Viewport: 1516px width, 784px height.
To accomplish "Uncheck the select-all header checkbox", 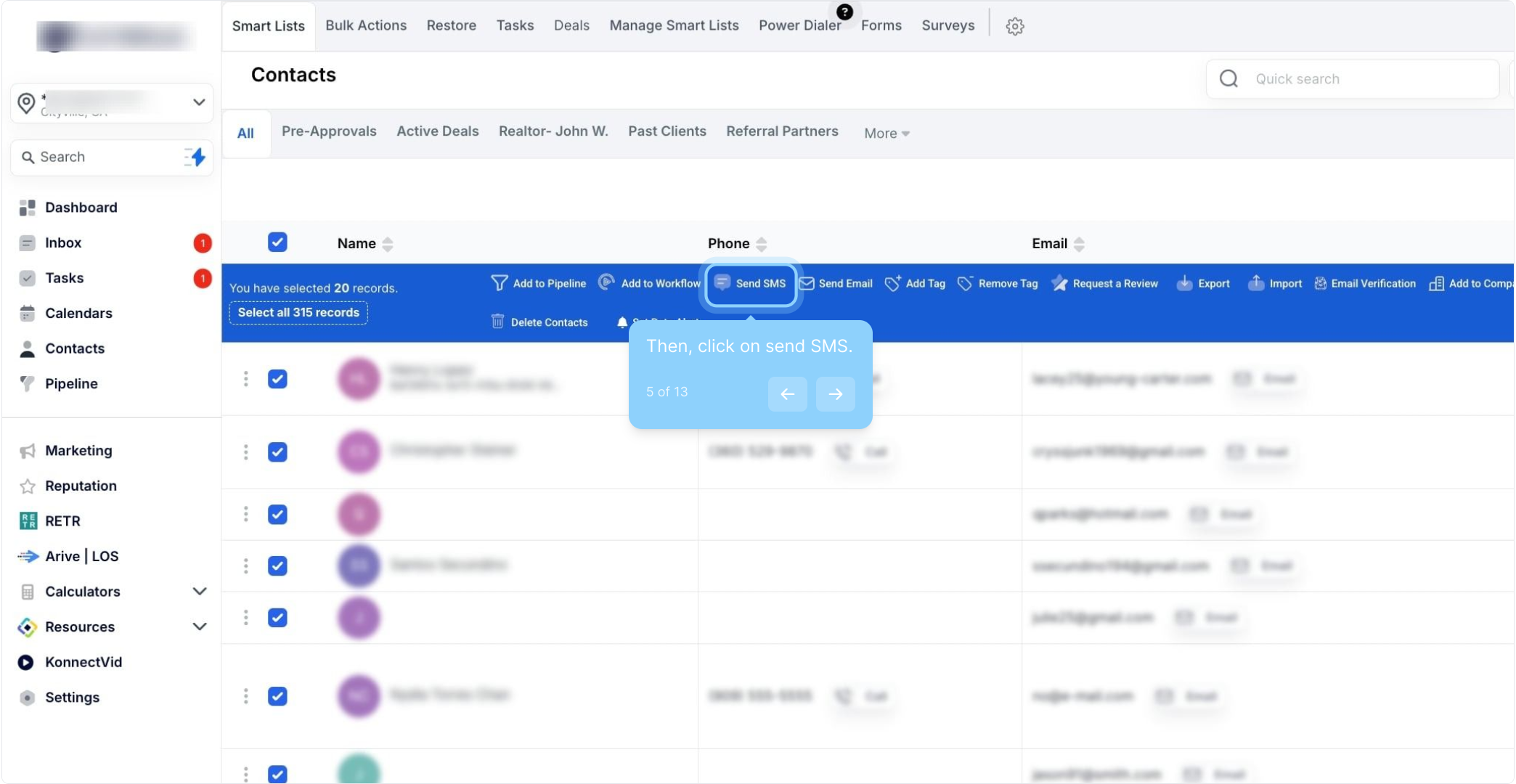I will pyautogui.click(x=277, y=242).
